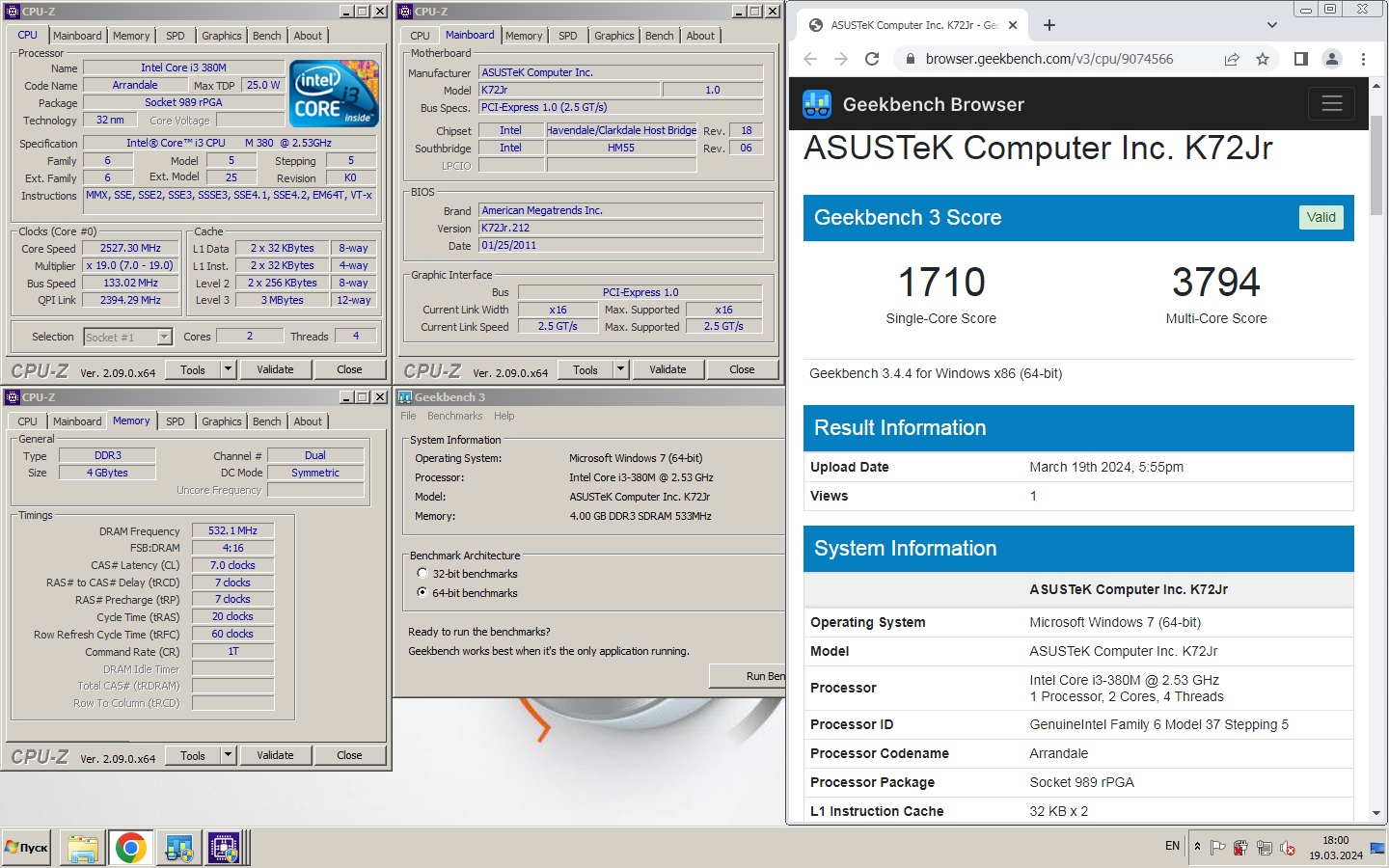
Task: Click the EN language indicator
Action: (1172, 846)
